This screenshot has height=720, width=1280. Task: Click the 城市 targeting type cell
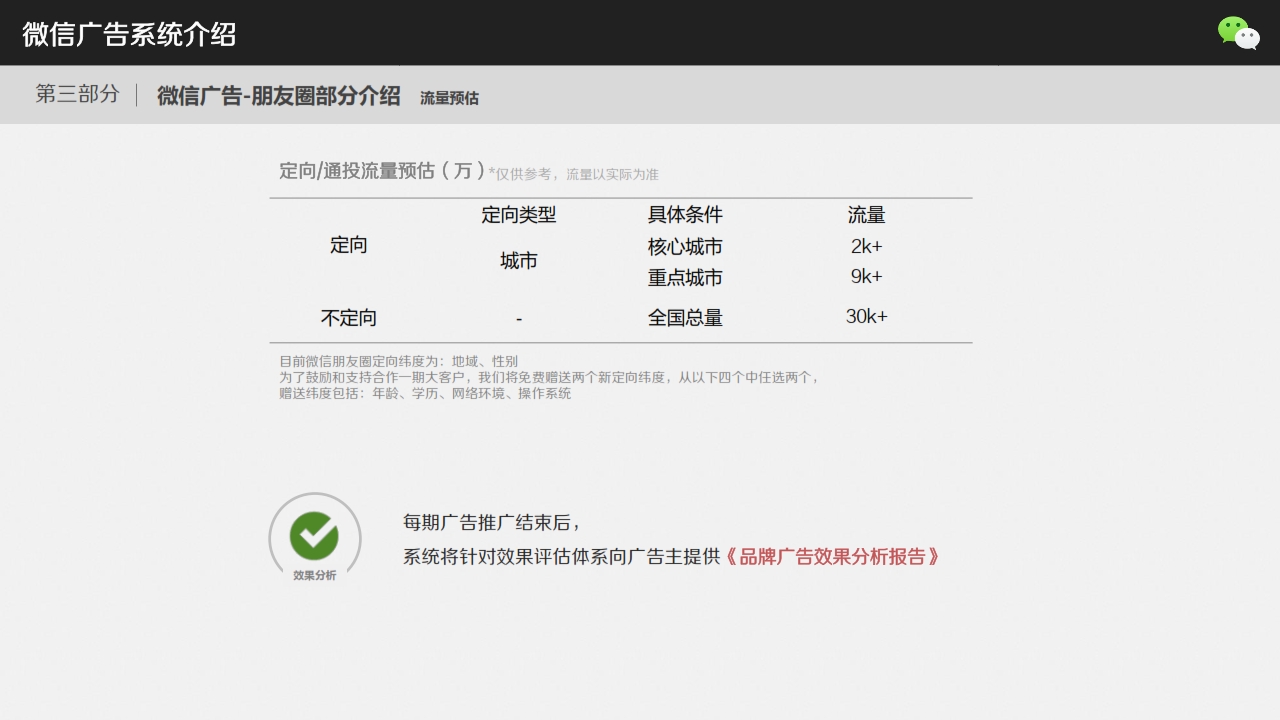pos(518,261)
